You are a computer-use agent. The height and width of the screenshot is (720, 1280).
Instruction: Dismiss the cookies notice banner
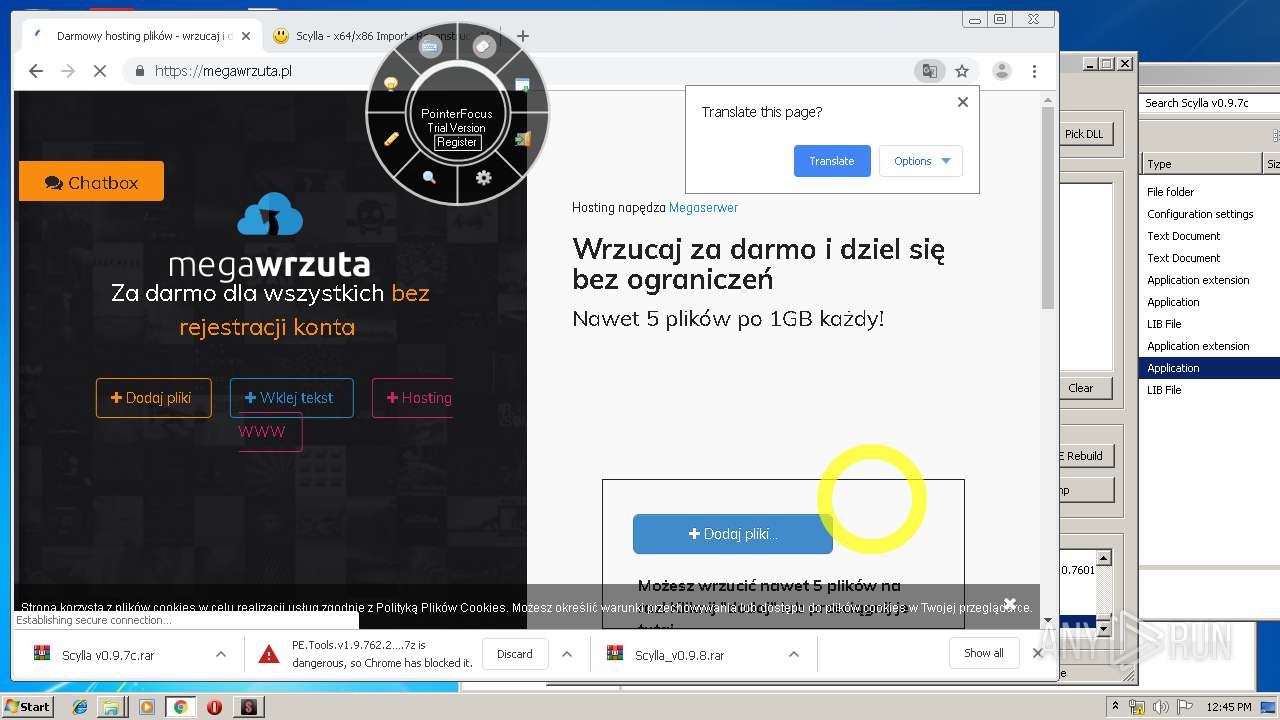coord(1010,604)
